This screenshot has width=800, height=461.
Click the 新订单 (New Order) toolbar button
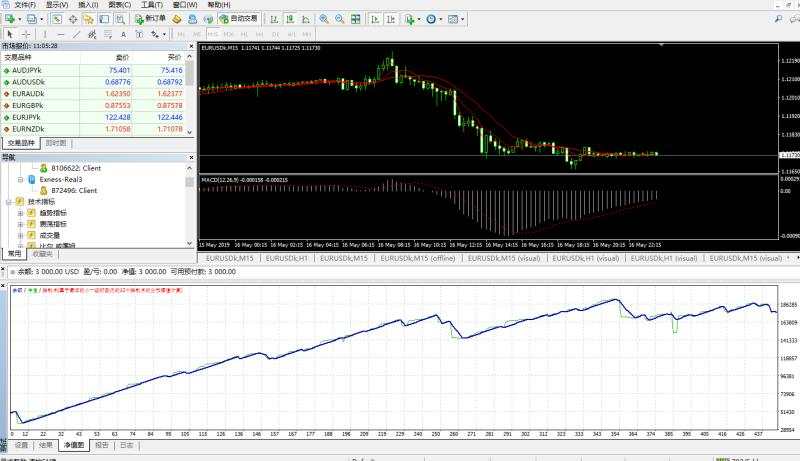tap(151, 19)
